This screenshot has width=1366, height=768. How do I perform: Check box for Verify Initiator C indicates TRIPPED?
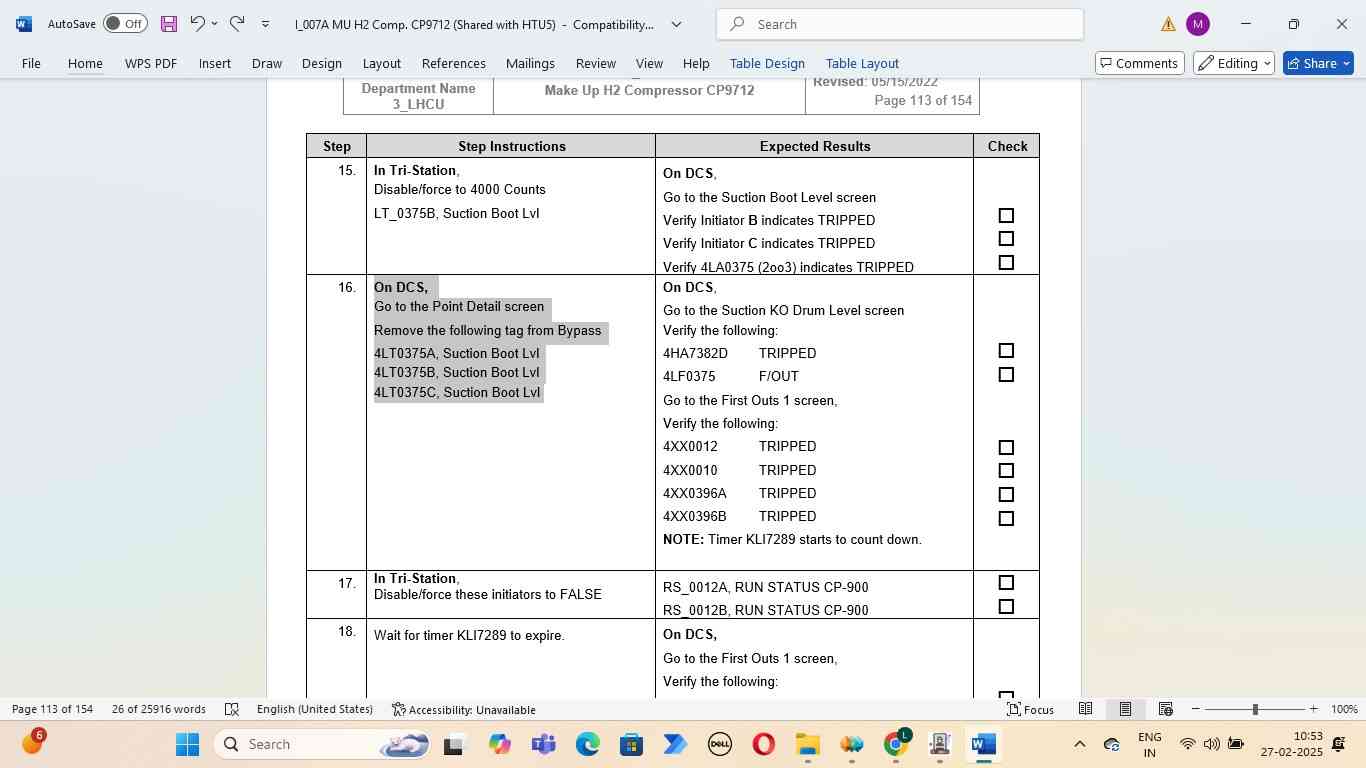(1006, 239)
